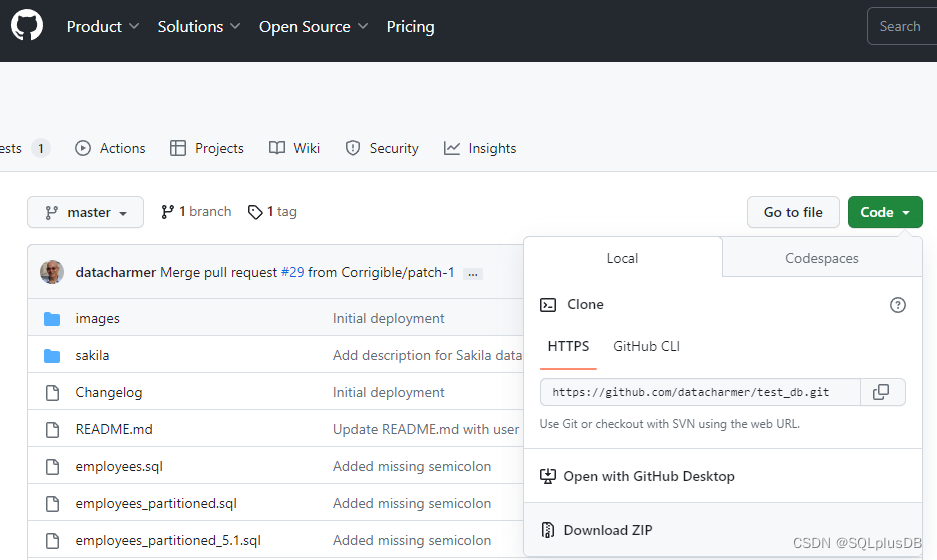Open the Open Source dropdown

coord(313,27)
